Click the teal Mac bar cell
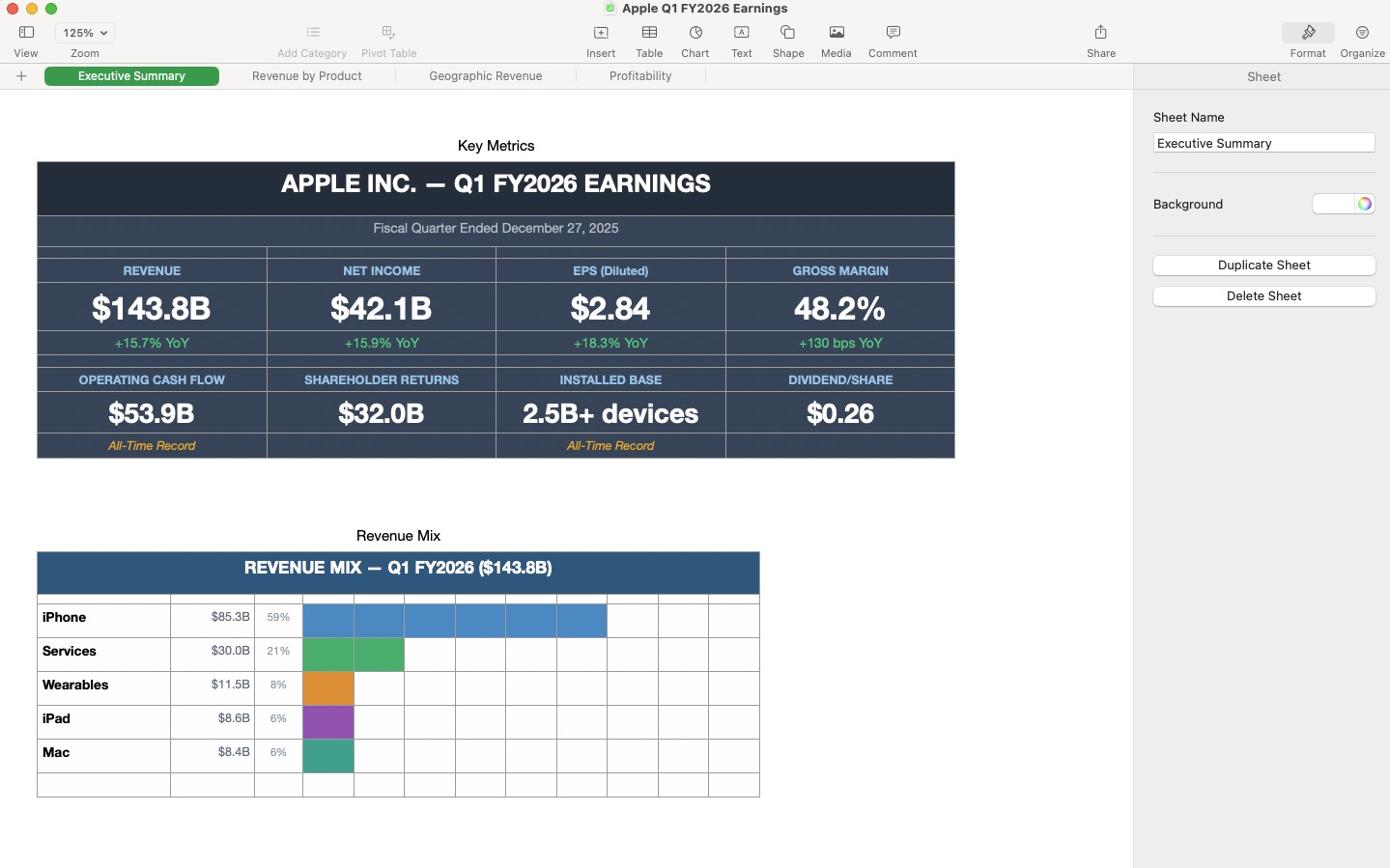Screen dimensions: 1390x868 [328, 756]
